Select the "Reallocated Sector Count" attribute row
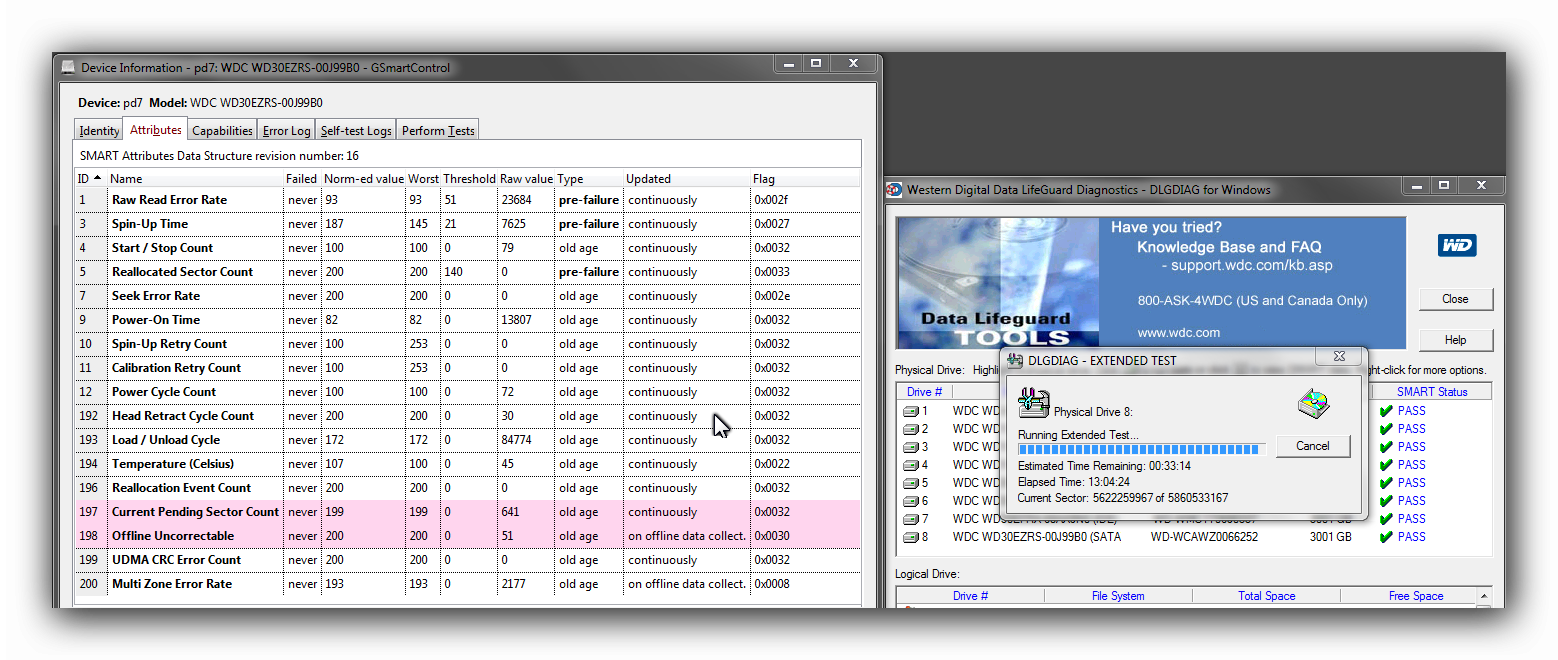The height and width of the screenshot is (660, 1558). click(x=468, y=272)
